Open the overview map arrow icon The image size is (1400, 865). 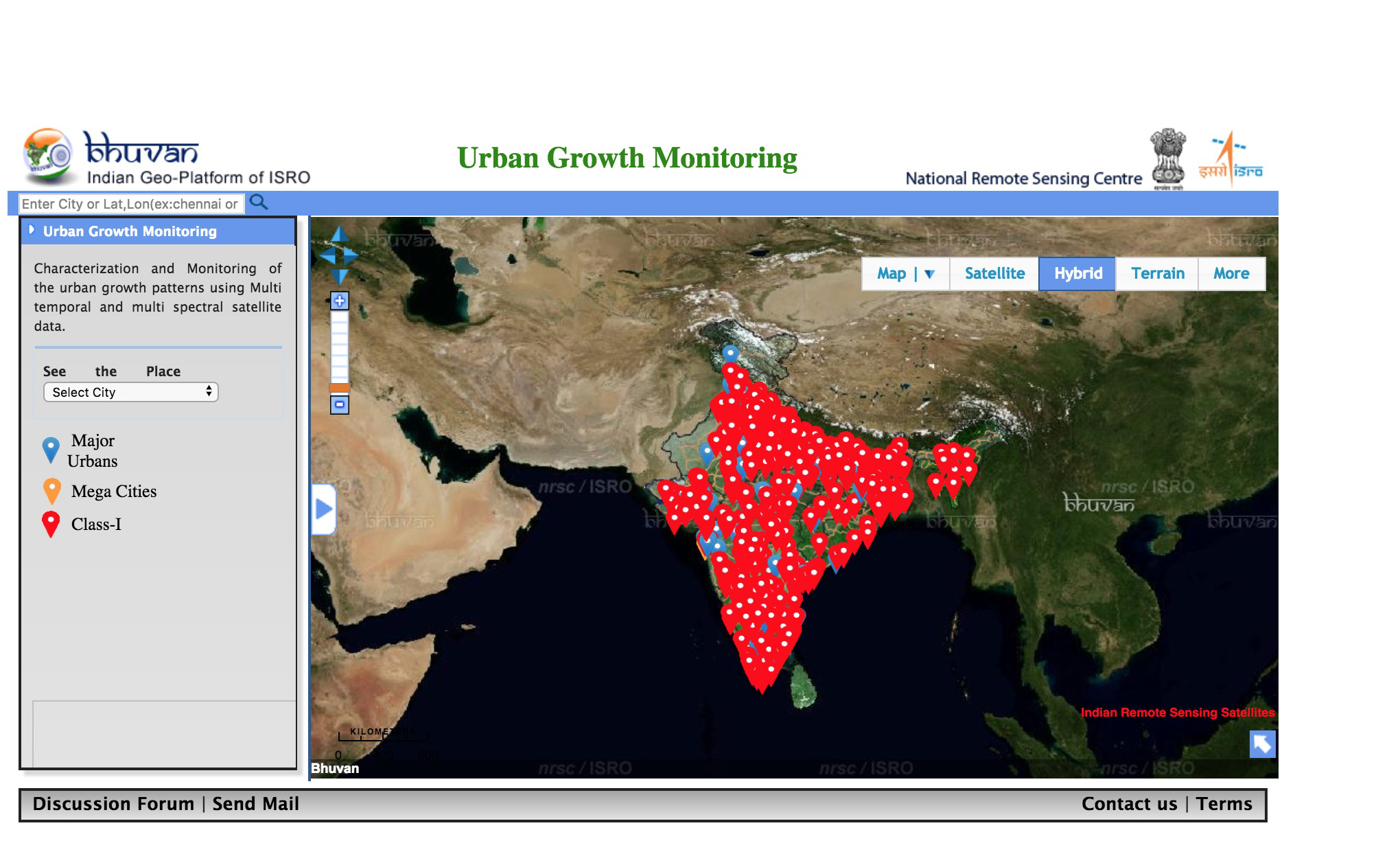point(1262,743)
